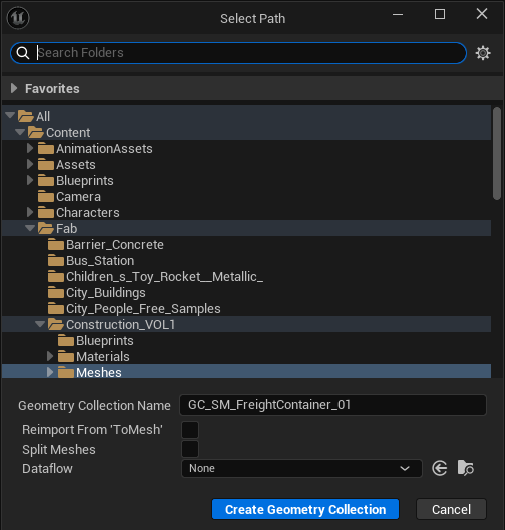Use selected asset arrow for Dataflow
This screenshot has width=505, height=530.
tap(440, 468)
